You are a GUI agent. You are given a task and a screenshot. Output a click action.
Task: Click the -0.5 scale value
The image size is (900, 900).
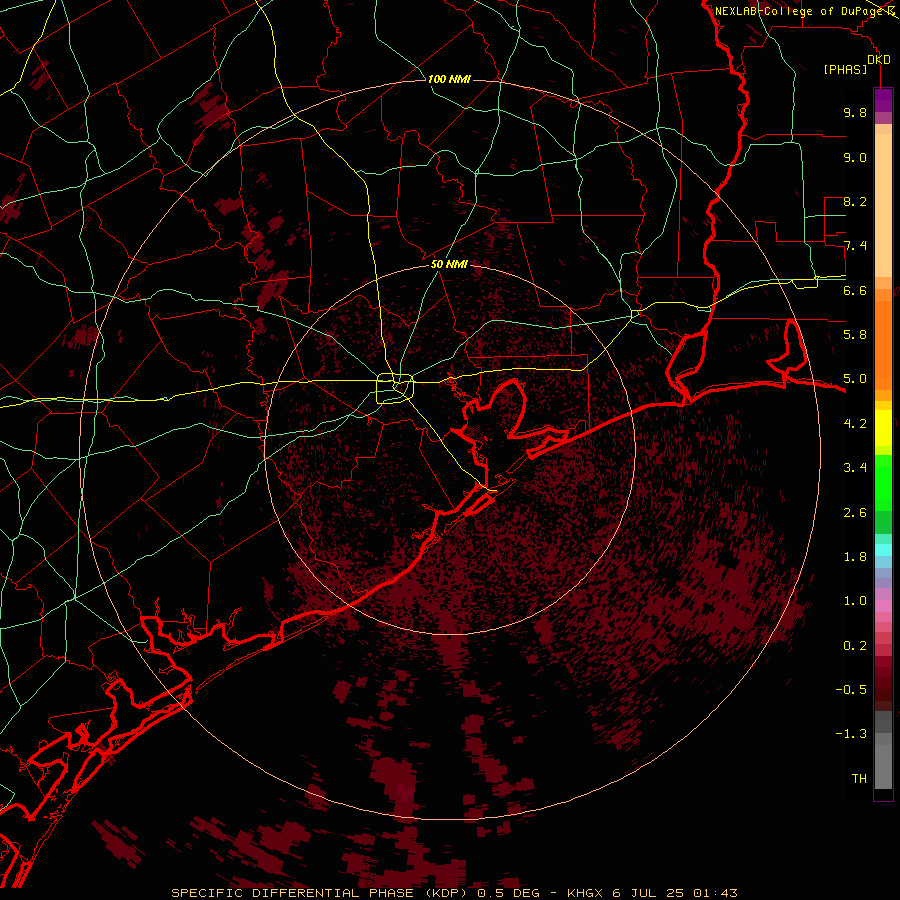point(851,690)
